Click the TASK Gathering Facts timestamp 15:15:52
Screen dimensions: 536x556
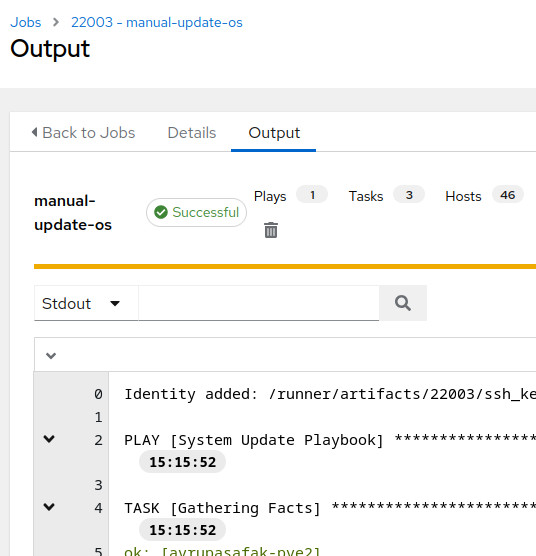pos(182,530)
